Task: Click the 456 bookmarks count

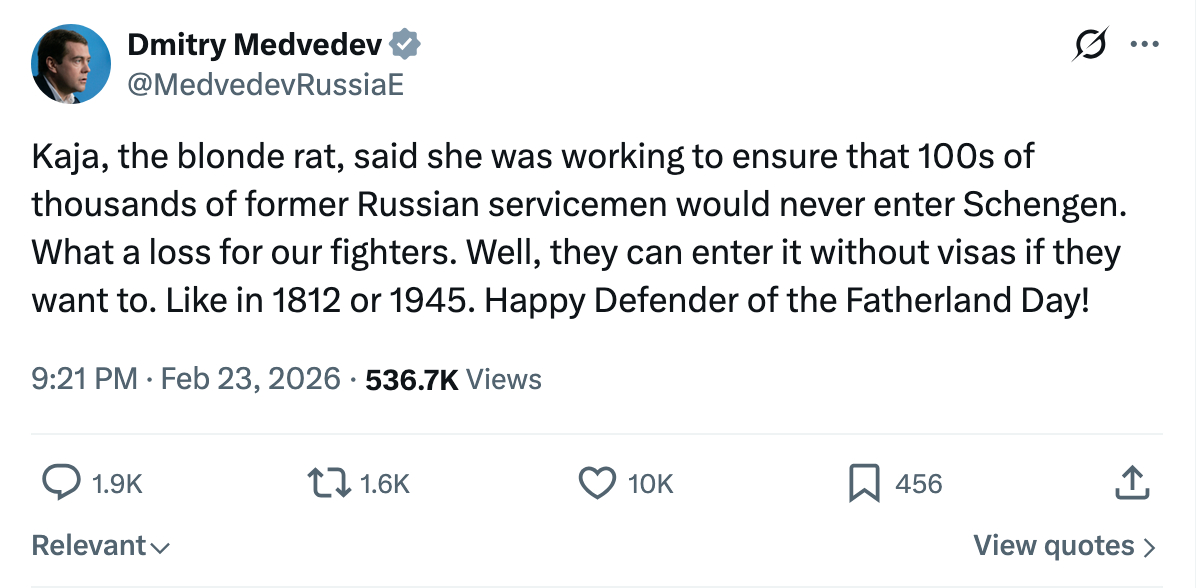Action: pos(918,484)
